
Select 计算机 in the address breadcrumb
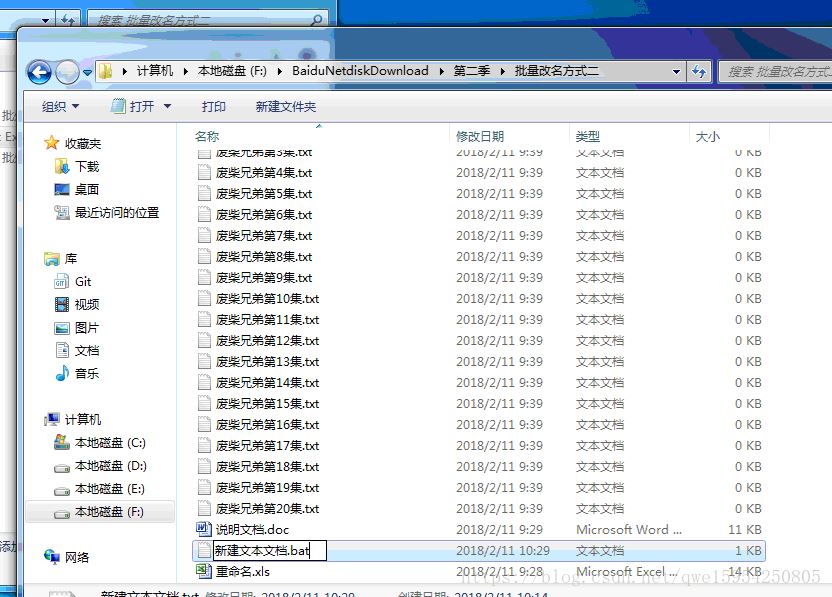(154, 71)
